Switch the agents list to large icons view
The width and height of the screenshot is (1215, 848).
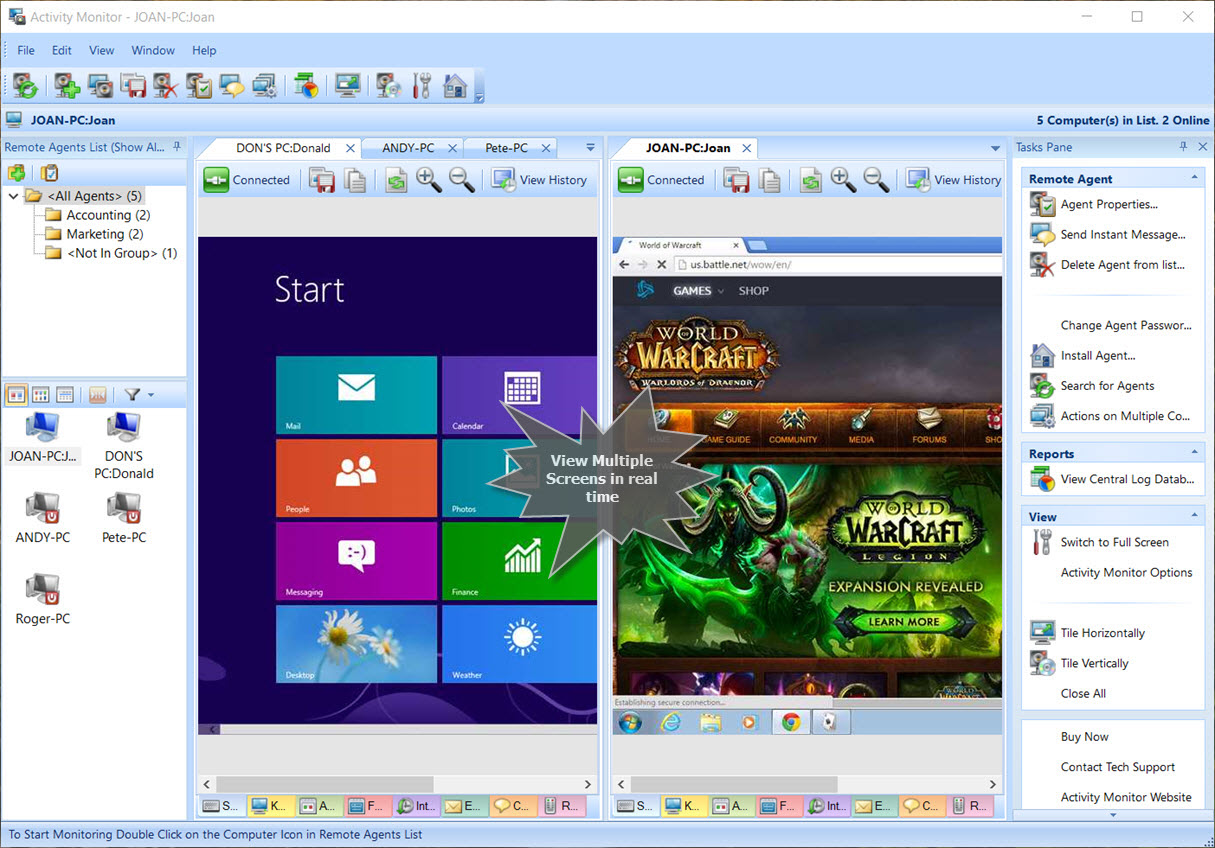click(16, 395)
